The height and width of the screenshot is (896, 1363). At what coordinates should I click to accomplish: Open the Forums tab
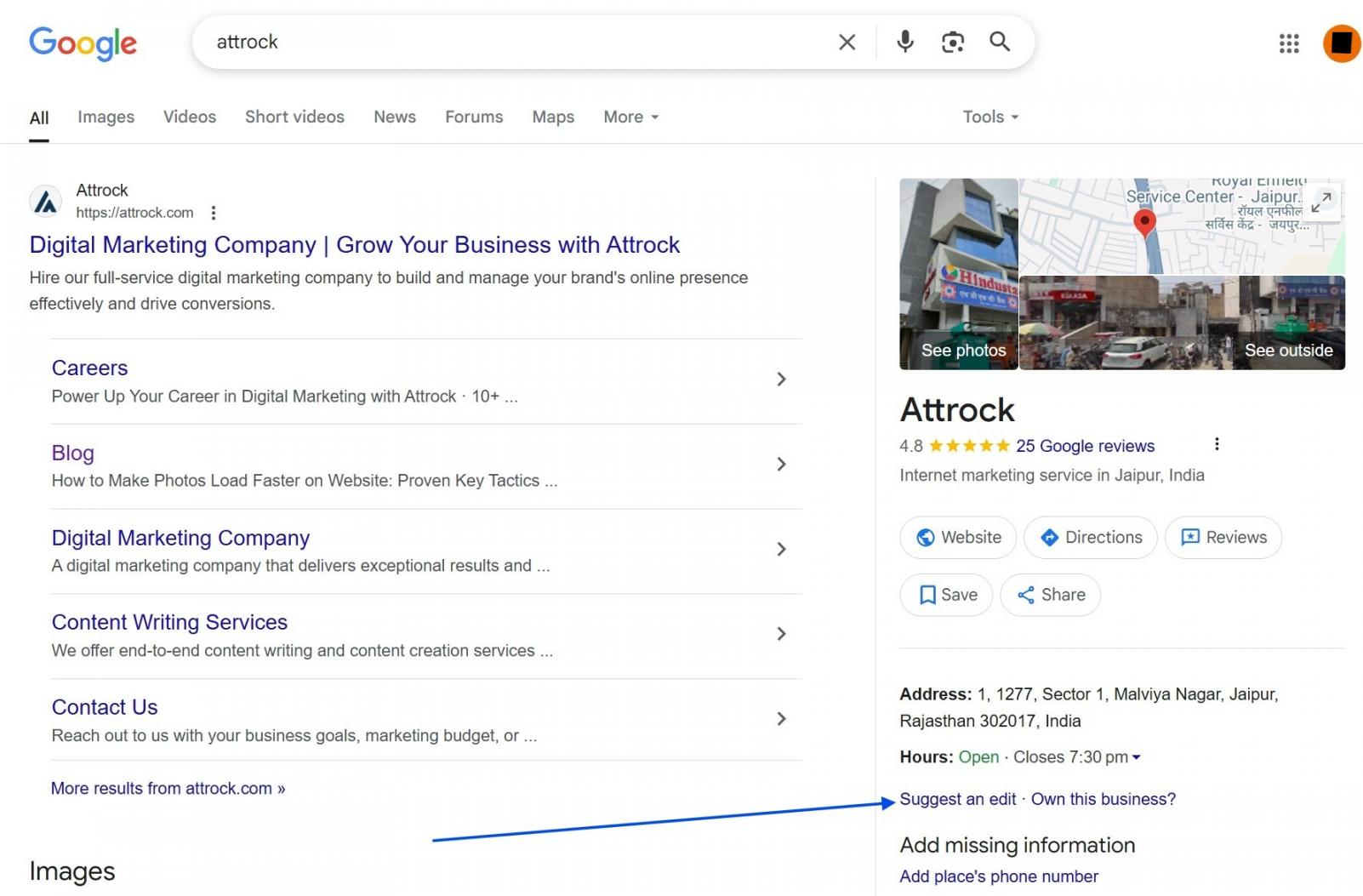tap(474, 117)
